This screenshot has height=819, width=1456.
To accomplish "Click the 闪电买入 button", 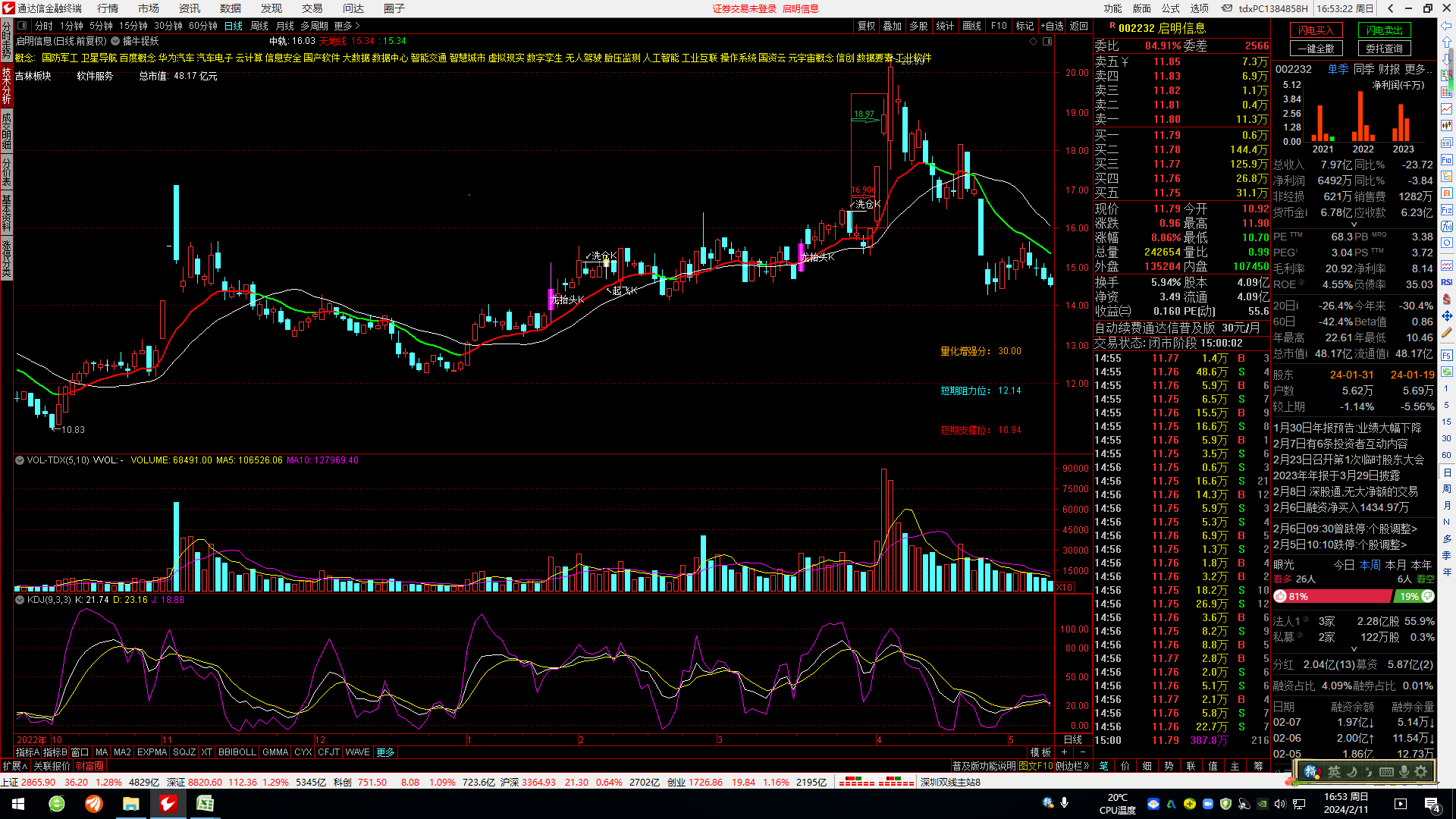I will pos(1316,30).
